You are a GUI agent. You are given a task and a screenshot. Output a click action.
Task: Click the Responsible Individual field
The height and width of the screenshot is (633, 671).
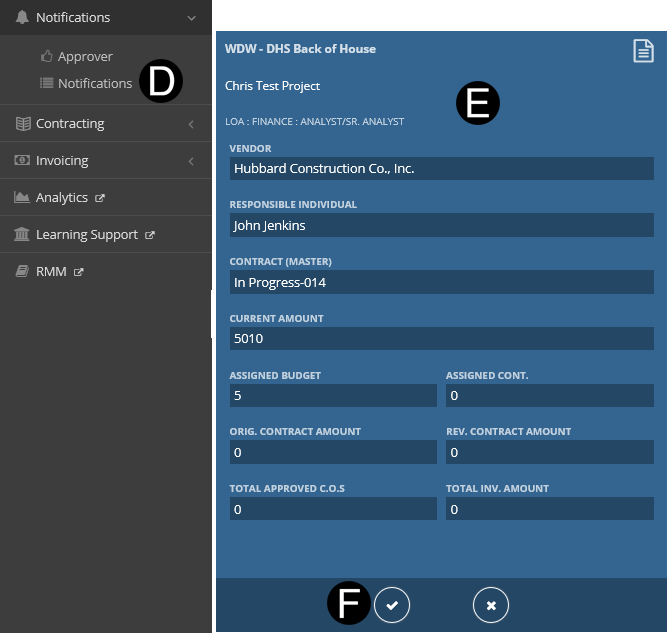pyautogui.click(x=441, y=226)
